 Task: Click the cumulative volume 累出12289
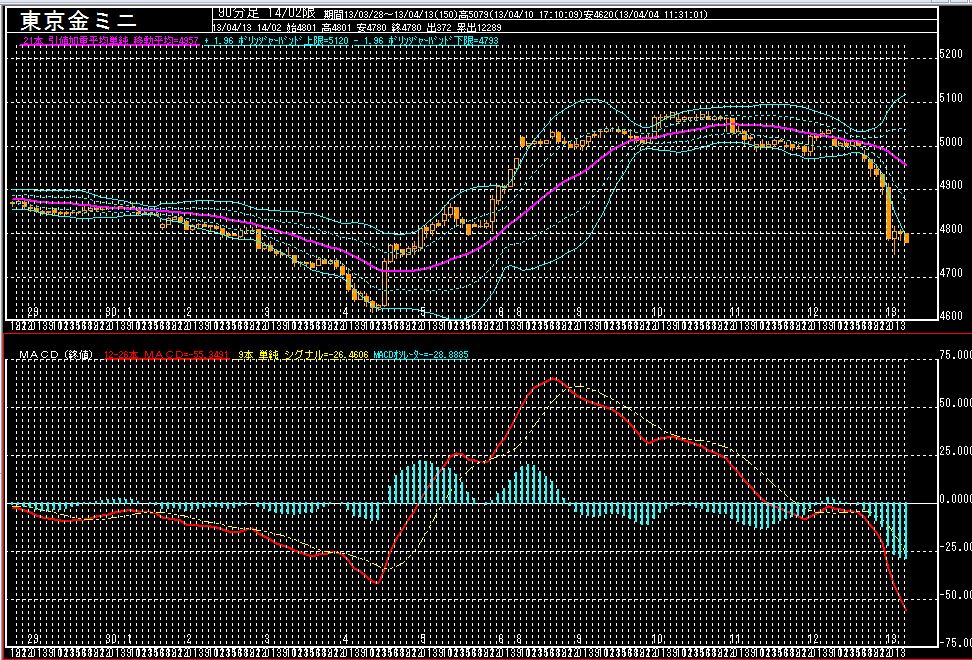(x=479, y=27)
